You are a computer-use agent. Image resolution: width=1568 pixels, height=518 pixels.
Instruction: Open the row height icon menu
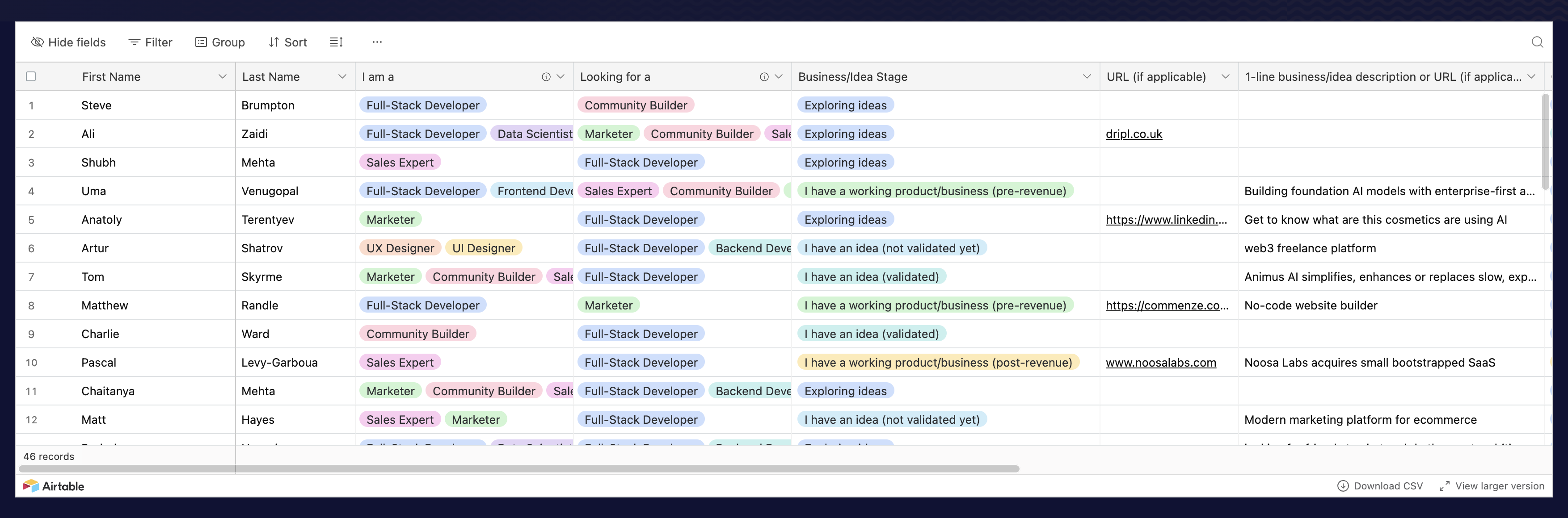[x=336, y=42]
